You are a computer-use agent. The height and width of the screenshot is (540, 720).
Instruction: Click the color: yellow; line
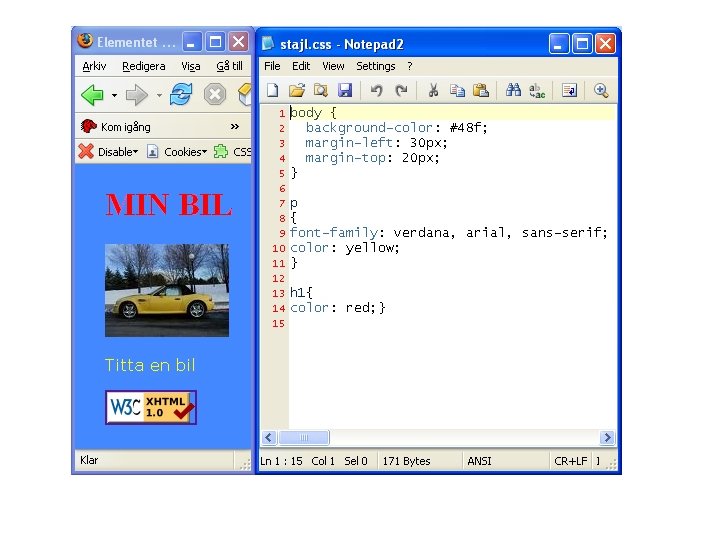[344, 248]
